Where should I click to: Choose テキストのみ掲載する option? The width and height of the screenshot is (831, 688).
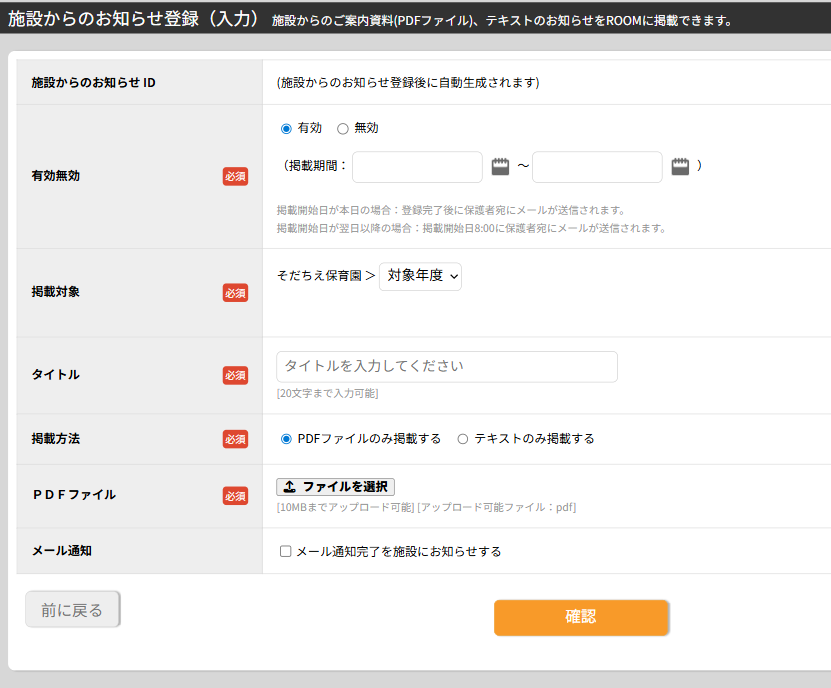[x=462, y=439]
